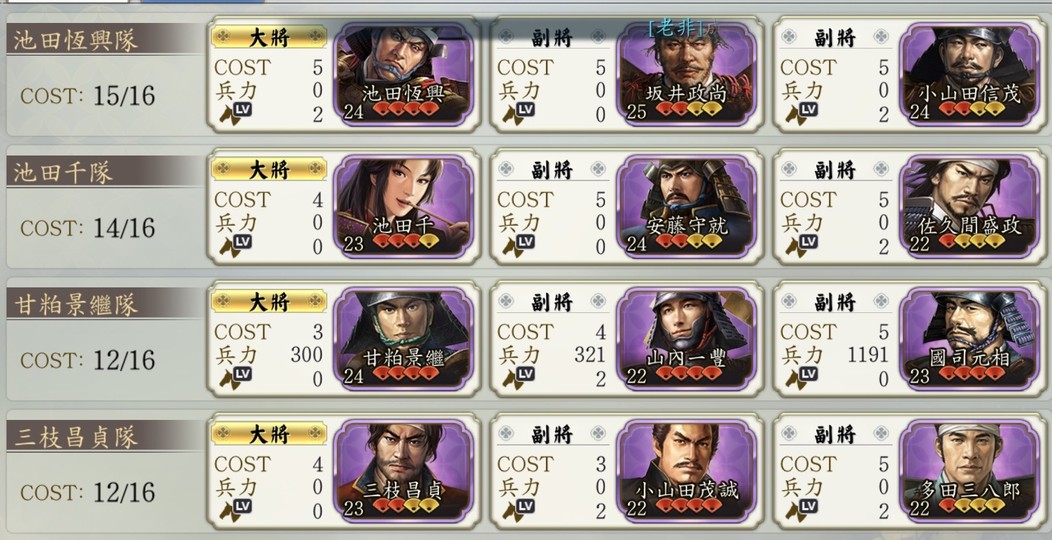Choose the 小山田信茂 portrait card
Screen dimensions: 1052x540
click(x=969, y=74)
